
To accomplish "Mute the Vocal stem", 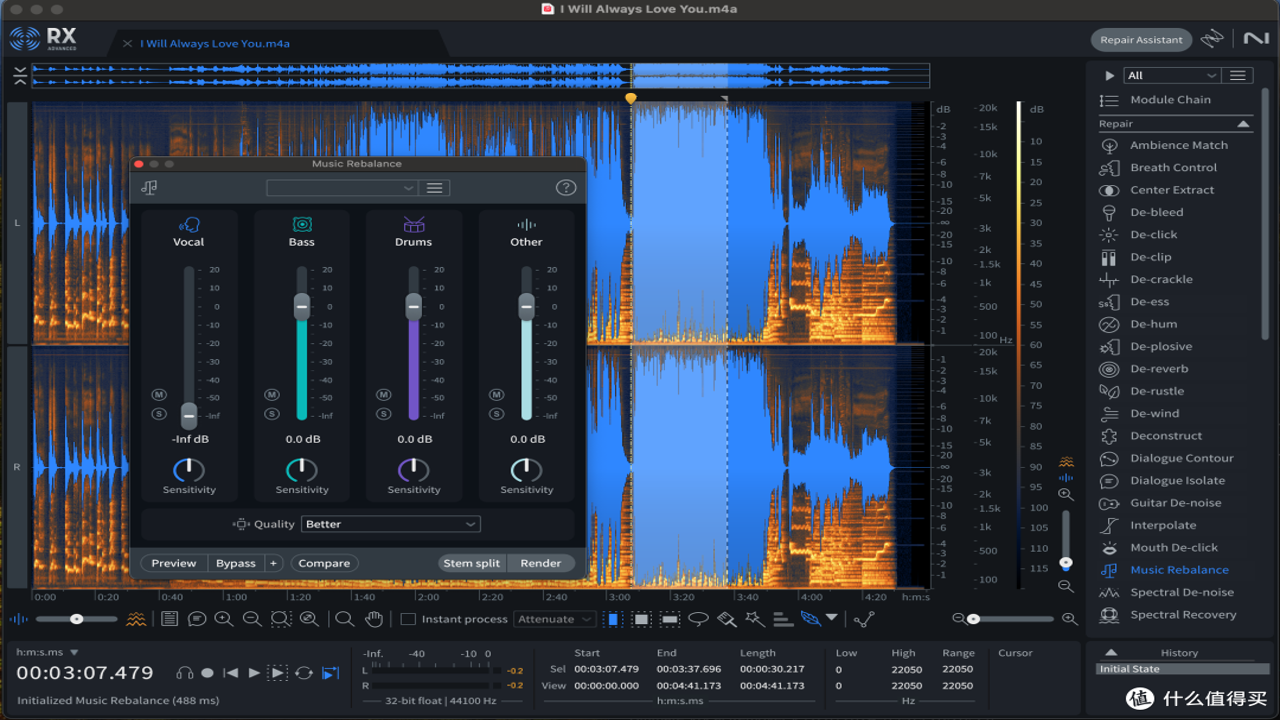I will (159, 395).
